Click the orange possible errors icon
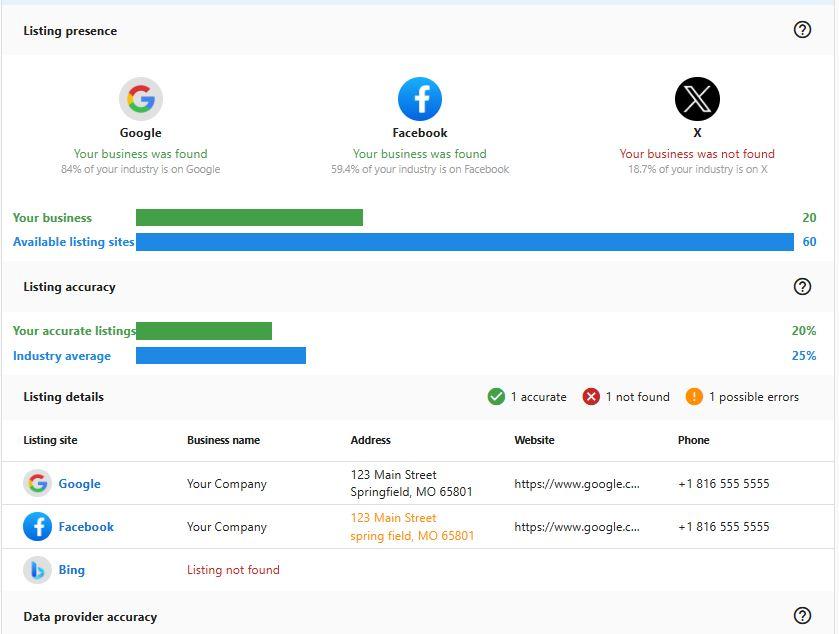 click(x=697, y=396)
